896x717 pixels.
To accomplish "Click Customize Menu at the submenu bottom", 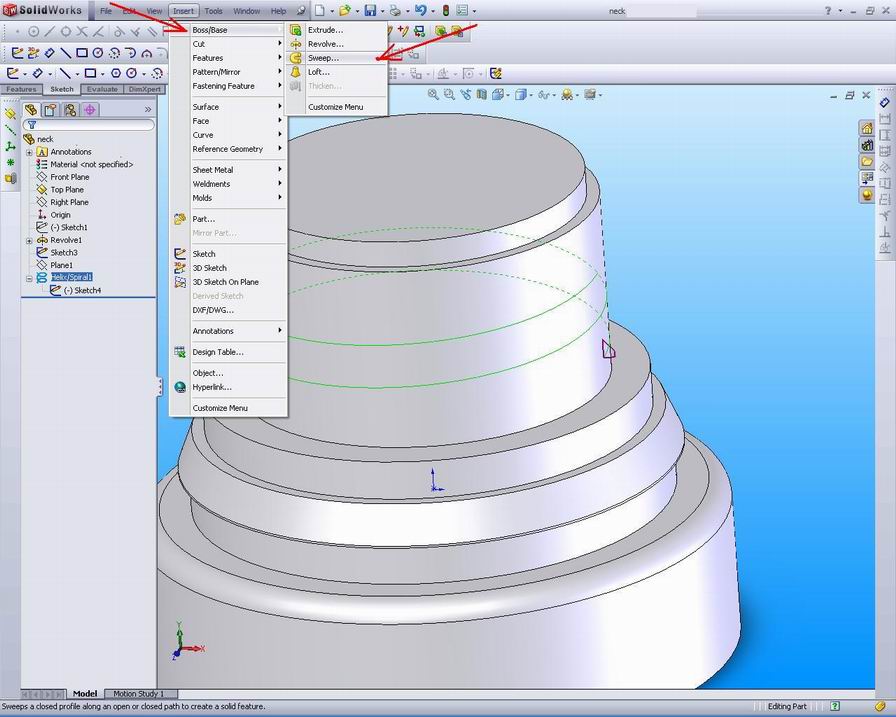I will coord(337,107).
